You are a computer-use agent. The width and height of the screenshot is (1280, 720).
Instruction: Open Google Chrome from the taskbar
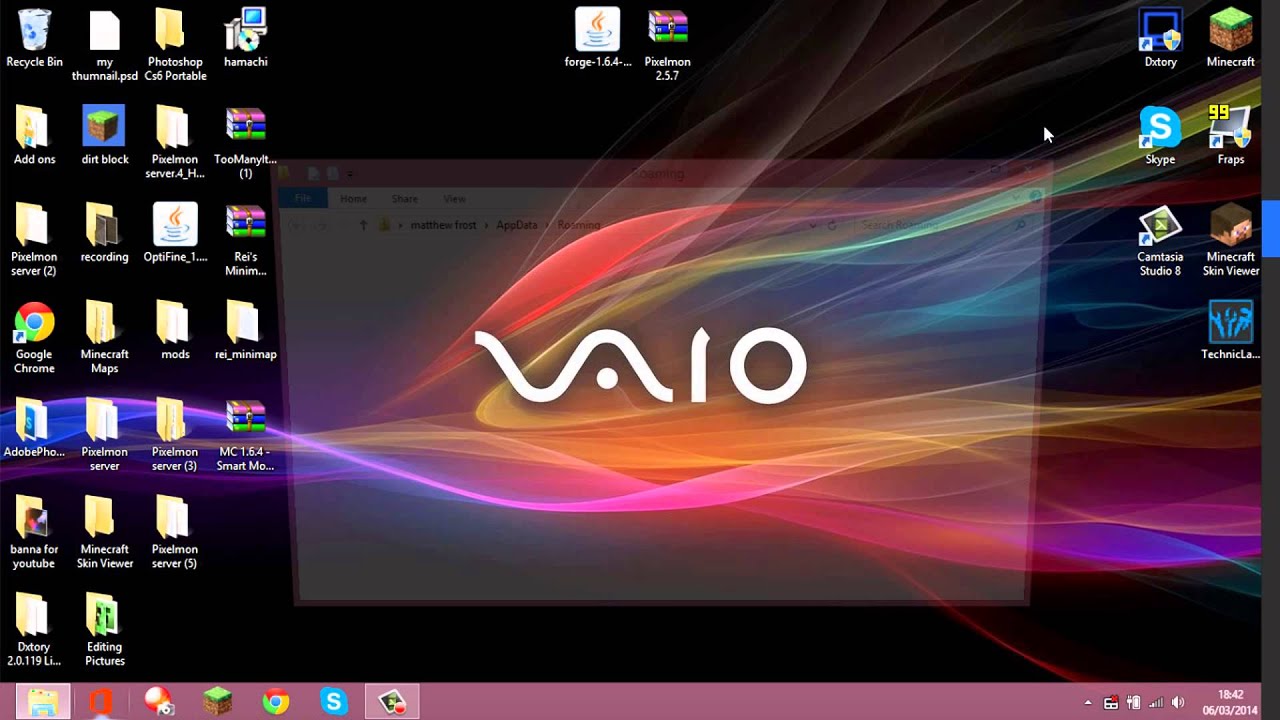pos(276,702)
